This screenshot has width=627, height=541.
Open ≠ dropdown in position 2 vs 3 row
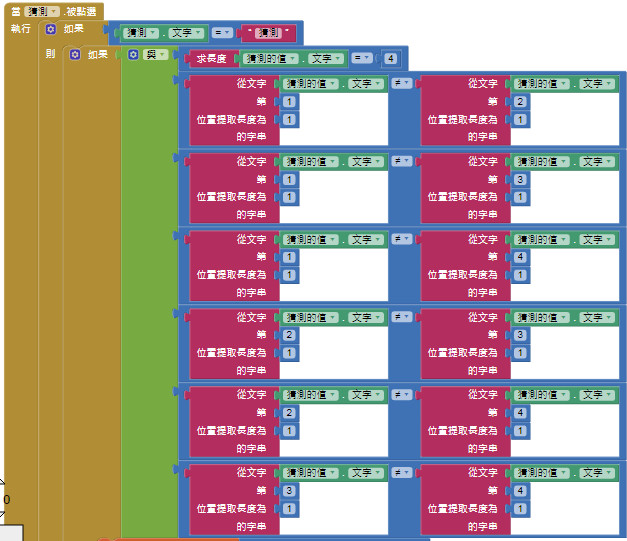tap(401, 317)
